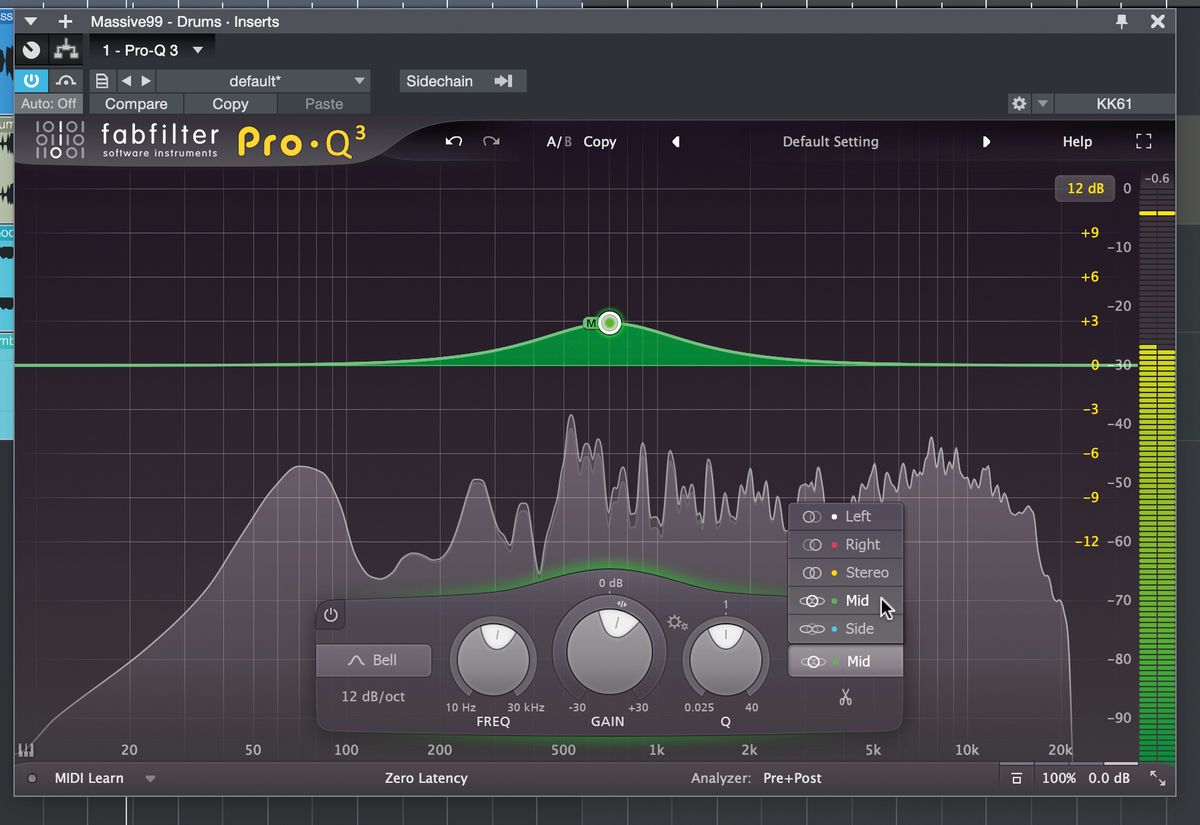The height and width of the screenshot is (825, 1200).
Task: Open the MIDI Learn dropdown arrow
Action: 150,778
